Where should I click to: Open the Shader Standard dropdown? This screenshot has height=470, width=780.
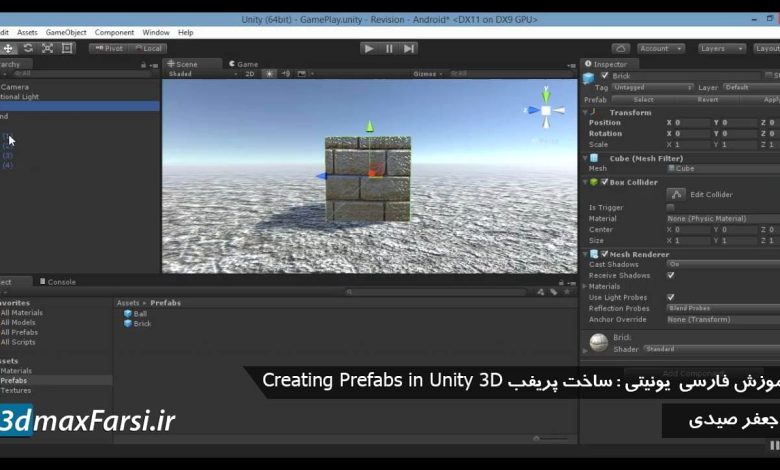click(711, 349)
